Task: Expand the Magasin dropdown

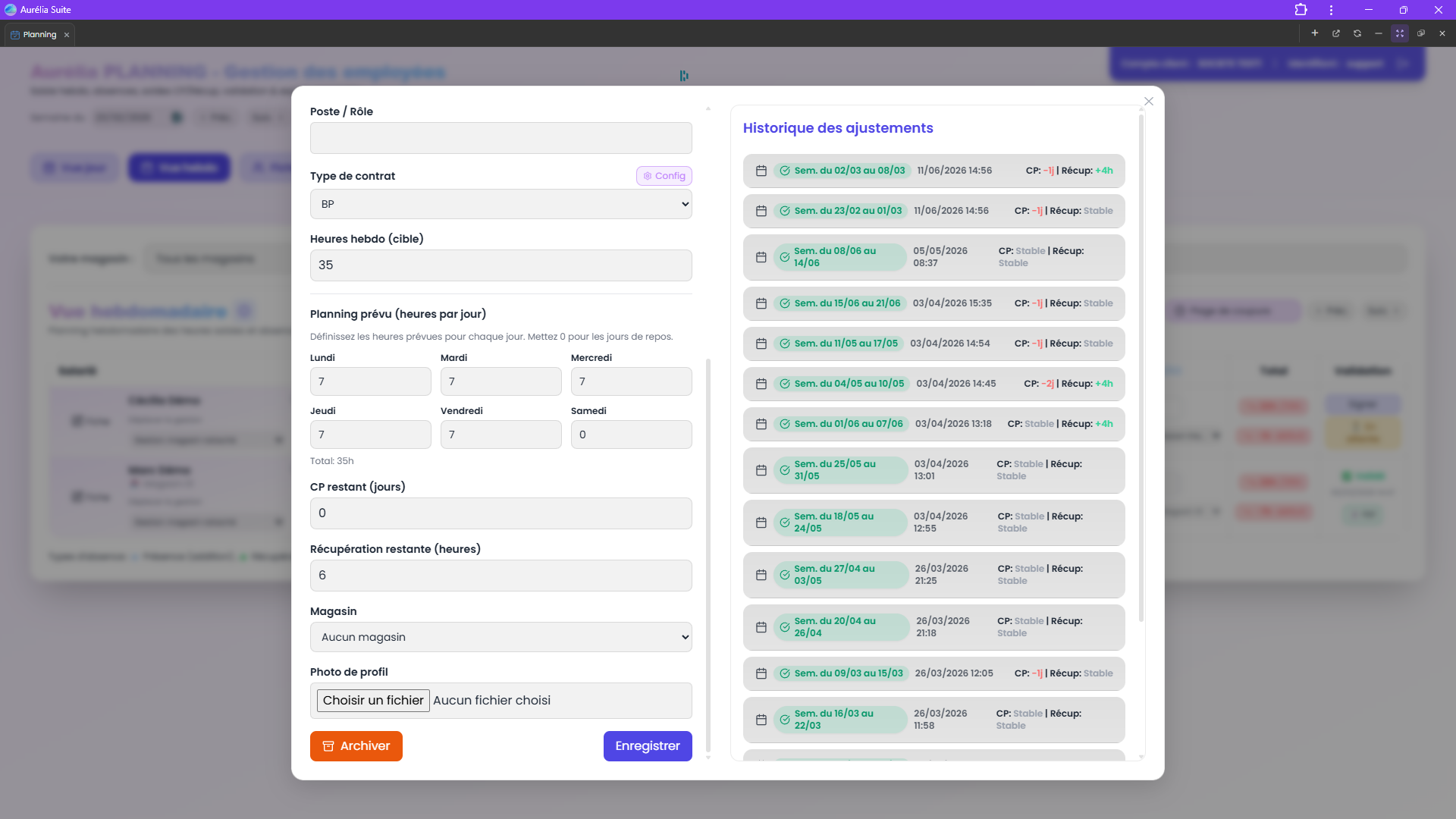Action: pos(501,637)
